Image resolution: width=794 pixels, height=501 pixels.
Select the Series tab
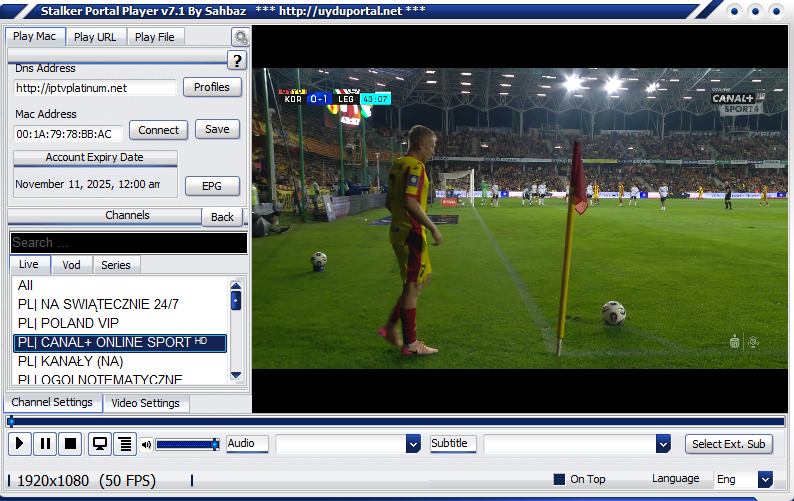[115, 265]
